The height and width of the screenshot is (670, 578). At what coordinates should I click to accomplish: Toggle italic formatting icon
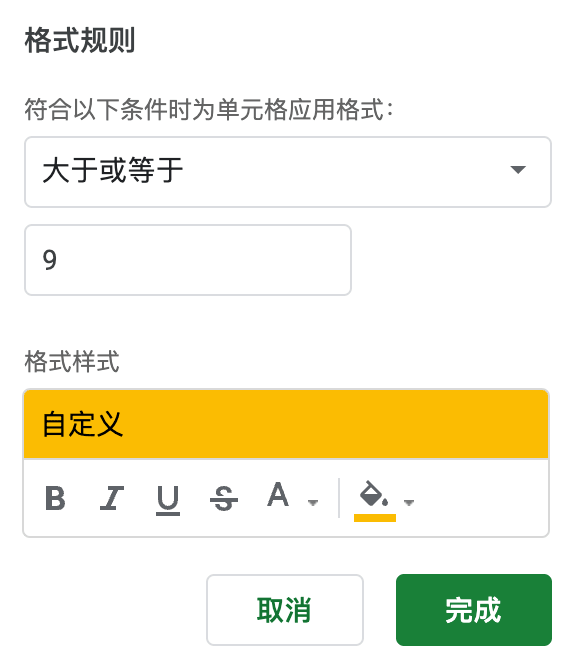pyautogui.click(x=111, y=498)
